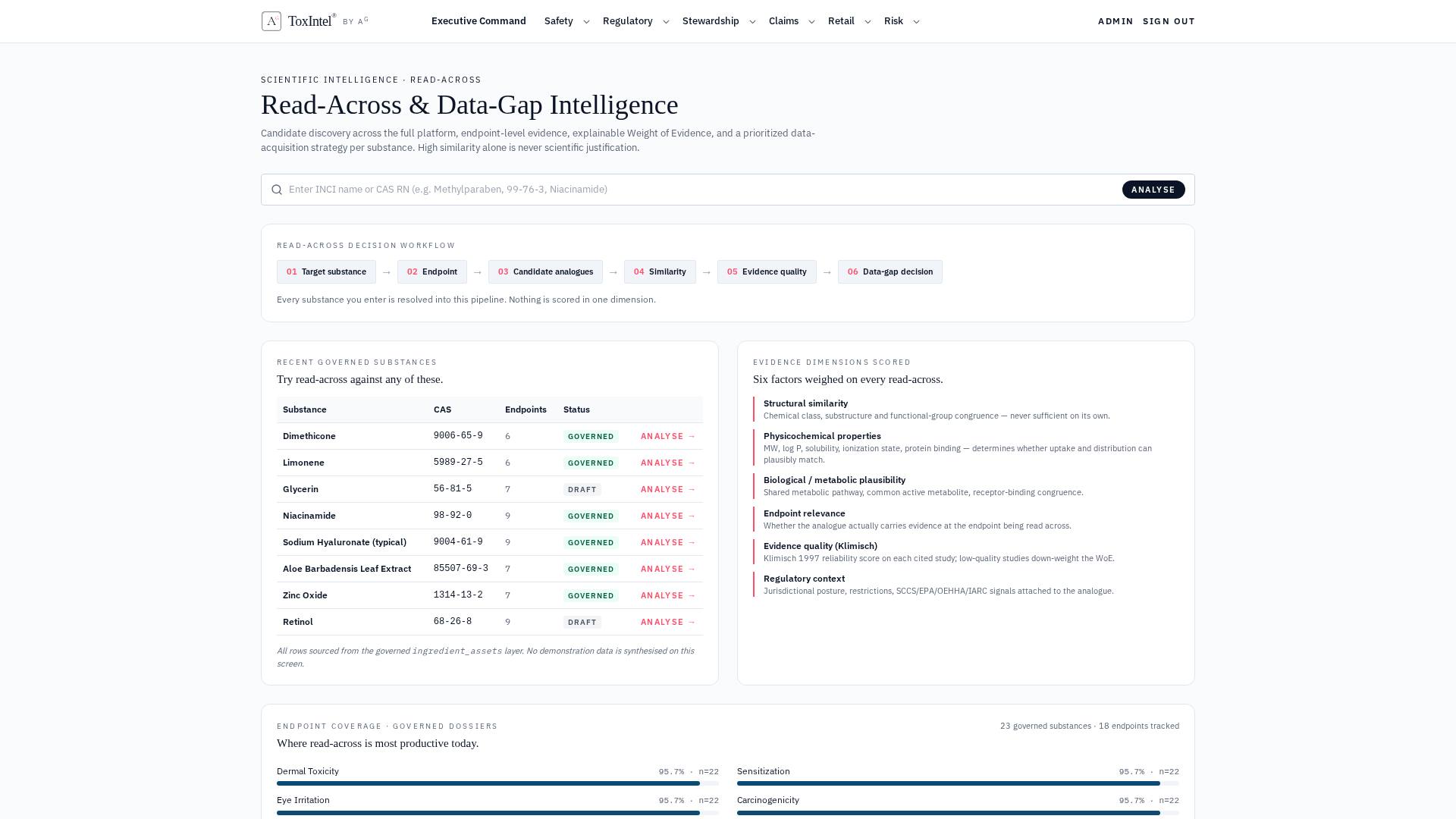Click the ingredient_assets code text

coord(457,651)
